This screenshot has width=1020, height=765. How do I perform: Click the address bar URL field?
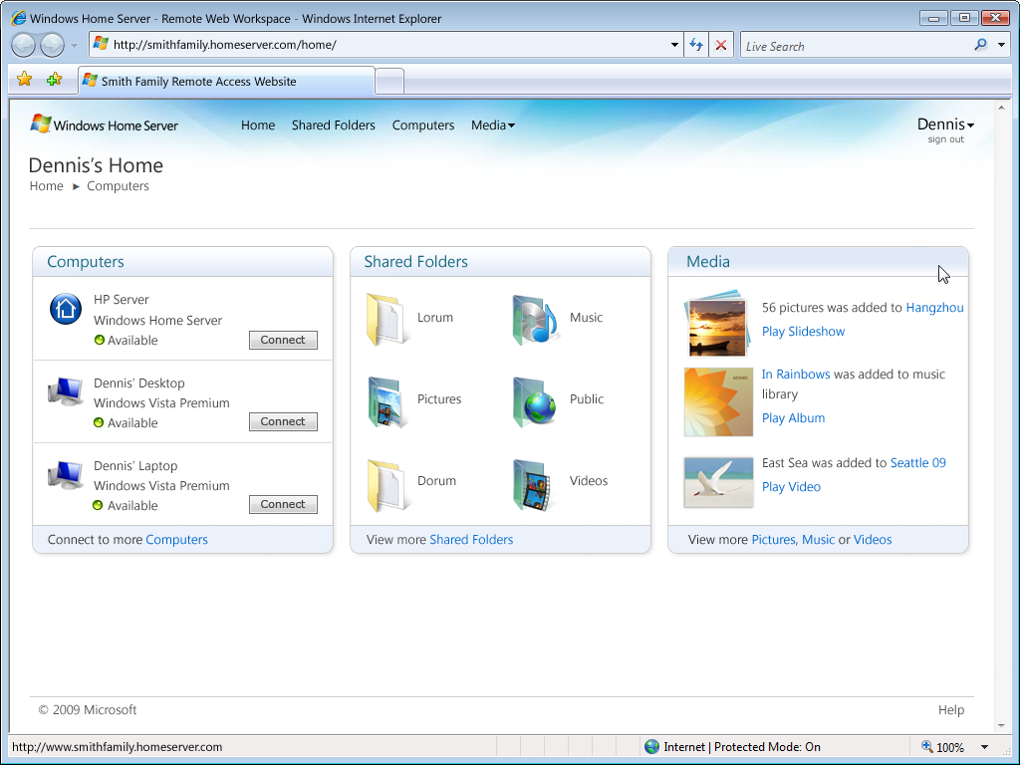[388, 45]
